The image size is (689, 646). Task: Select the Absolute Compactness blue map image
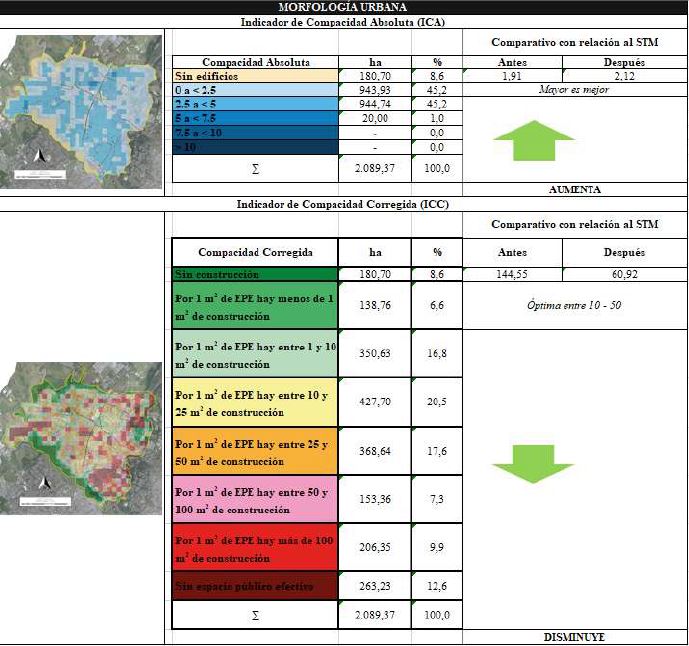click(83, 112)
